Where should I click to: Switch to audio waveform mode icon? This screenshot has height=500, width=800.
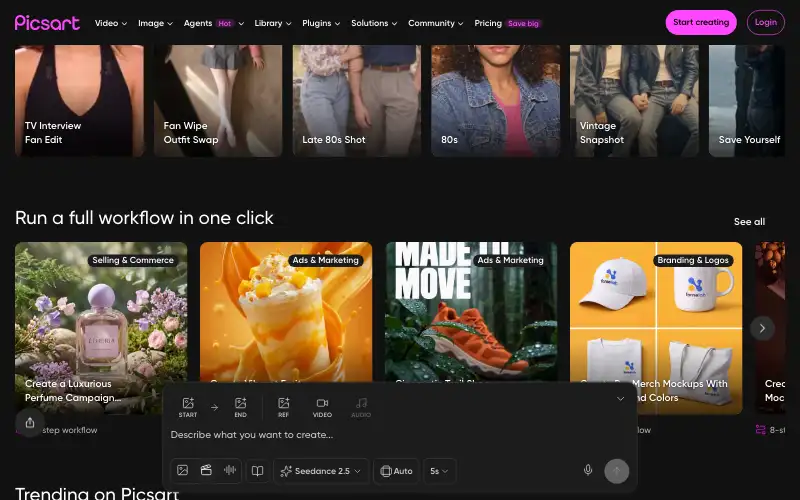pyautogui.click(x=230, y=470)
